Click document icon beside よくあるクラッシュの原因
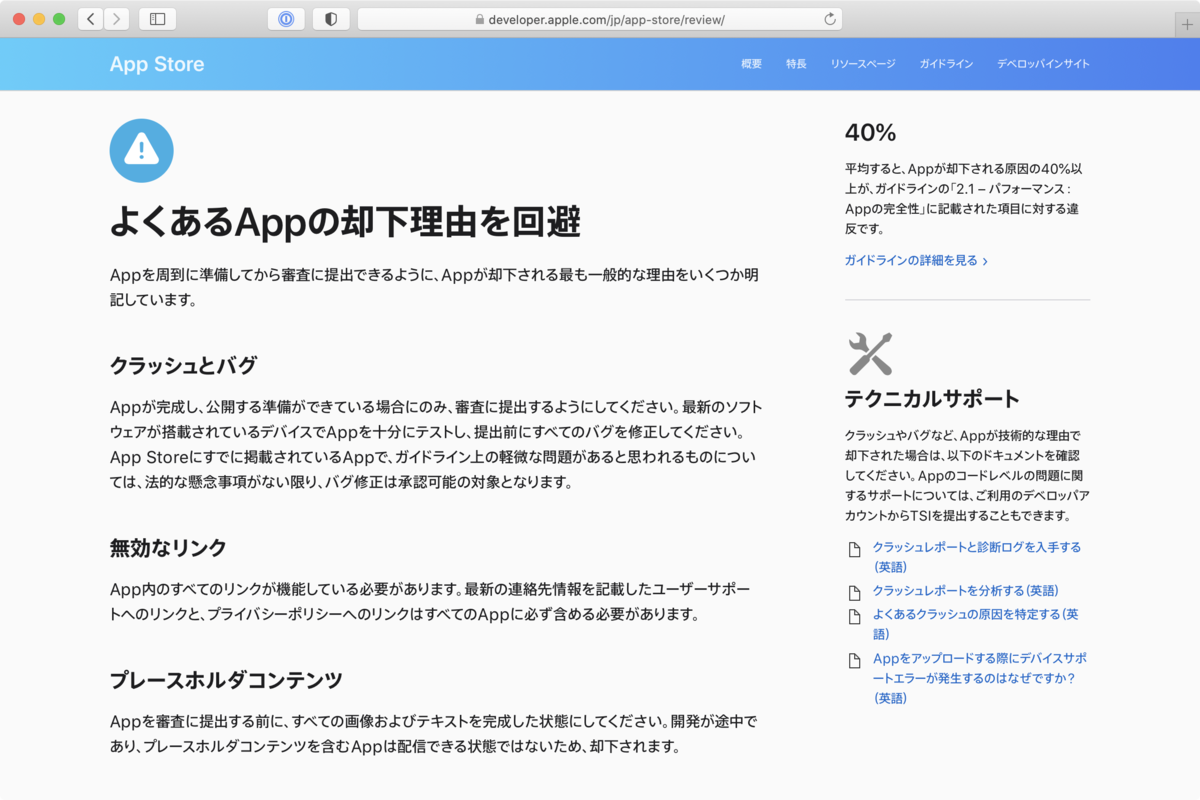 pyautogui.click(x=854, y=617)
